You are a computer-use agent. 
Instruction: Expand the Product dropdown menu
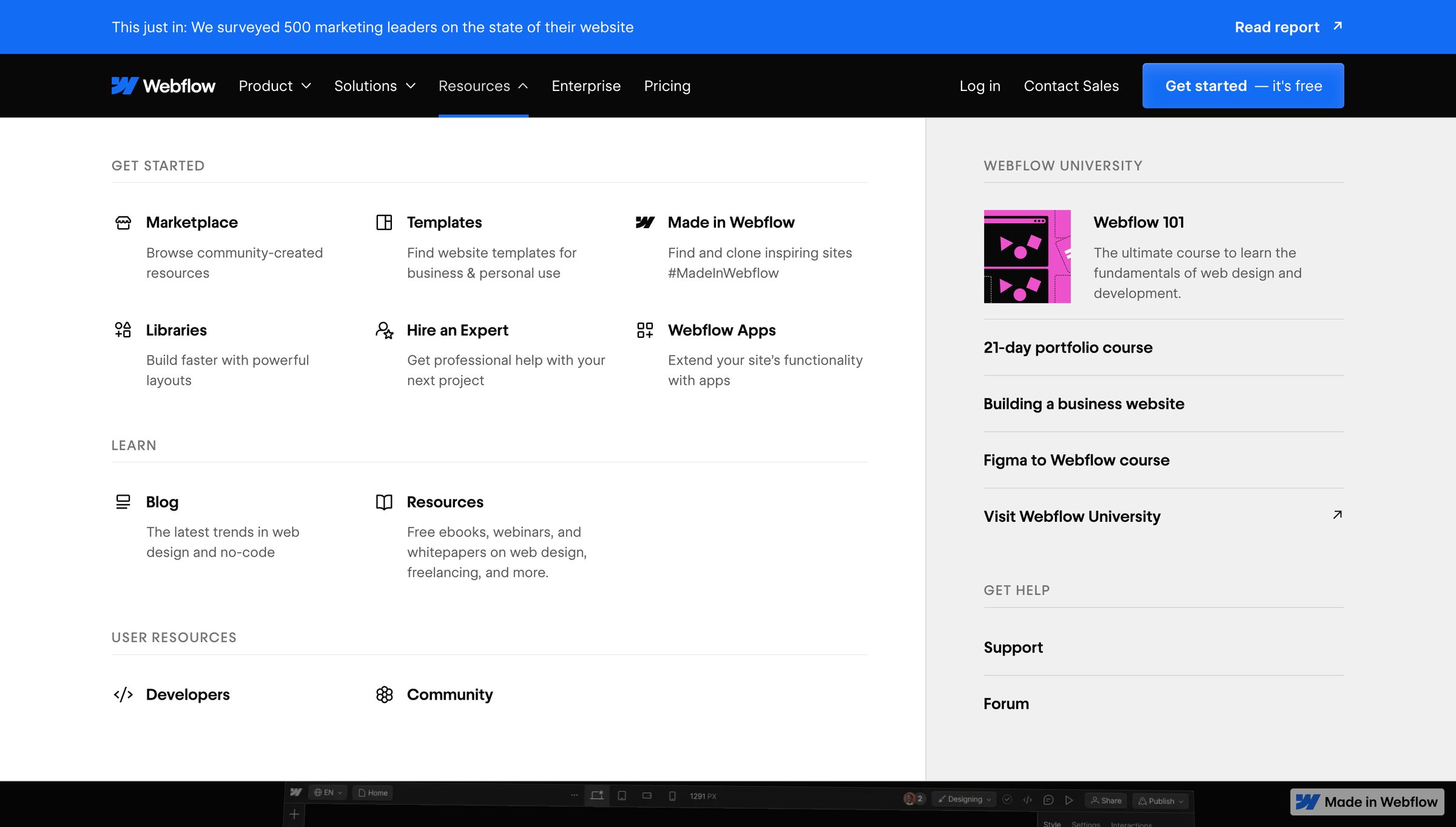click(x=275, y=86)
